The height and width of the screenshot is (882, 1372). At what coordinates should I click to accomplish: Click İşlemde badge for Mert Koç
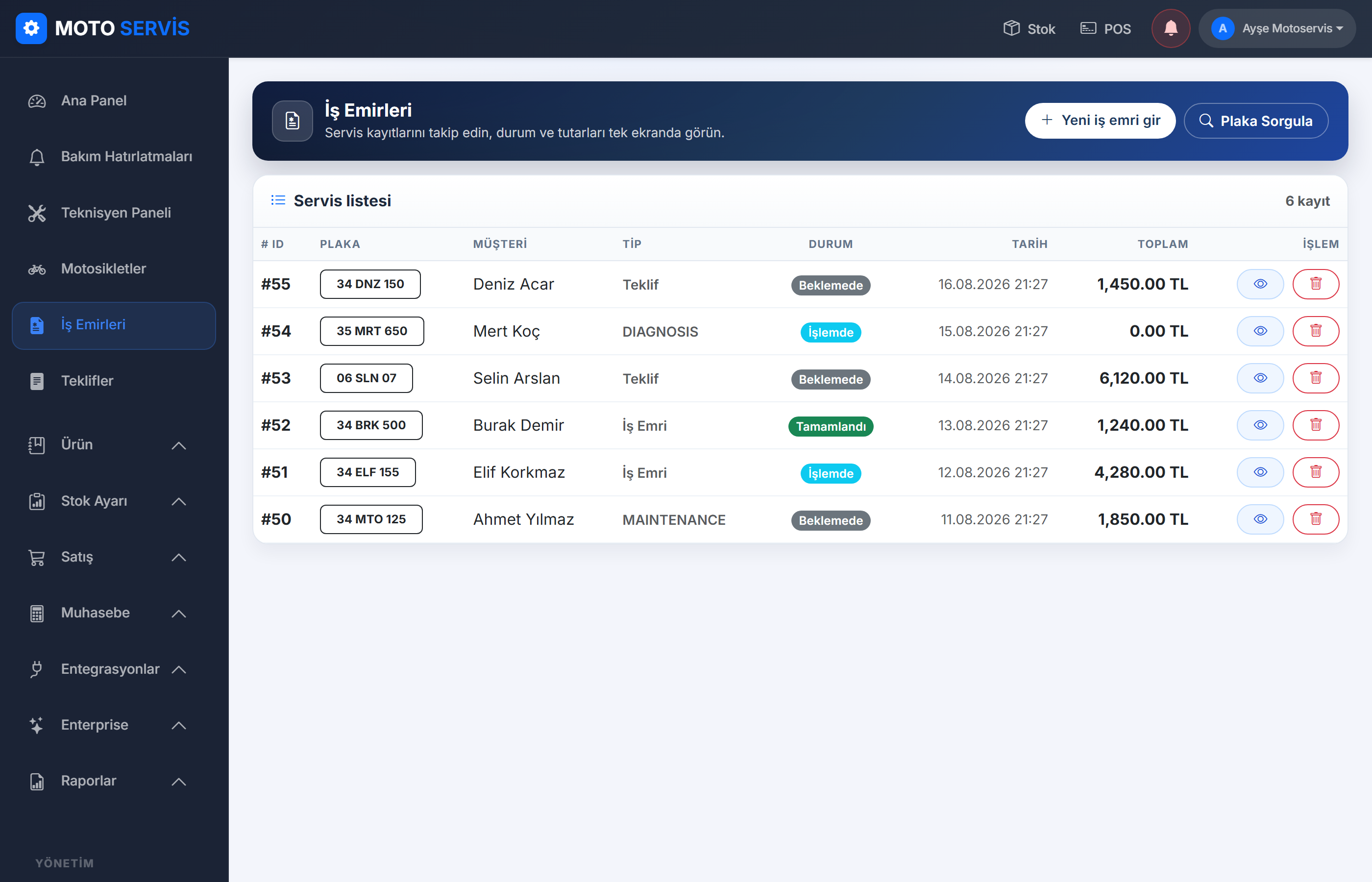click(830, 332)
